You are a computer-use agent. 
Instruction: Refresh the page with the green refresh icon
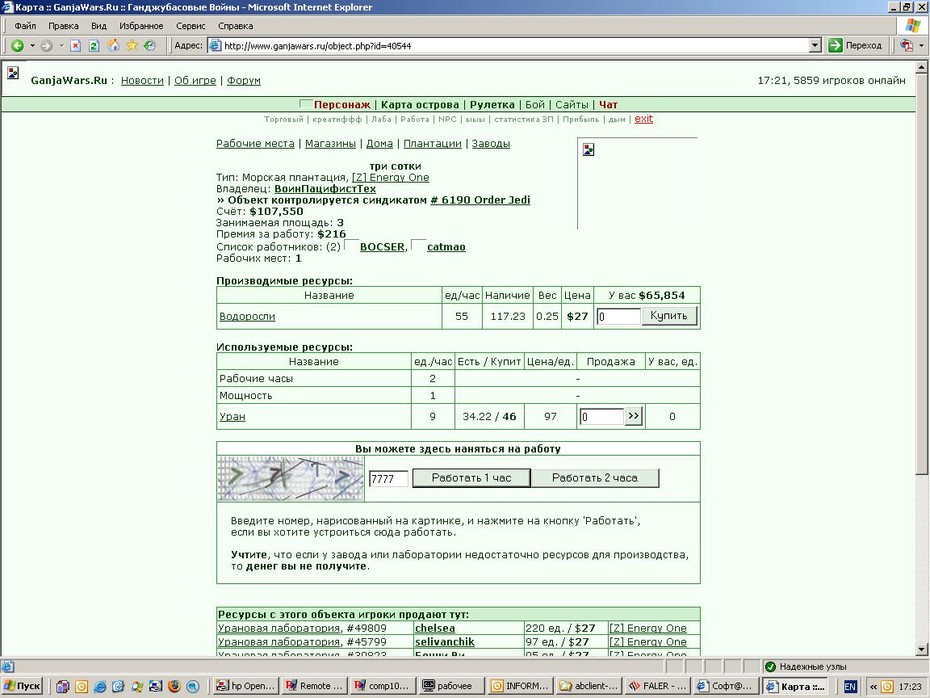coord(94,46)
